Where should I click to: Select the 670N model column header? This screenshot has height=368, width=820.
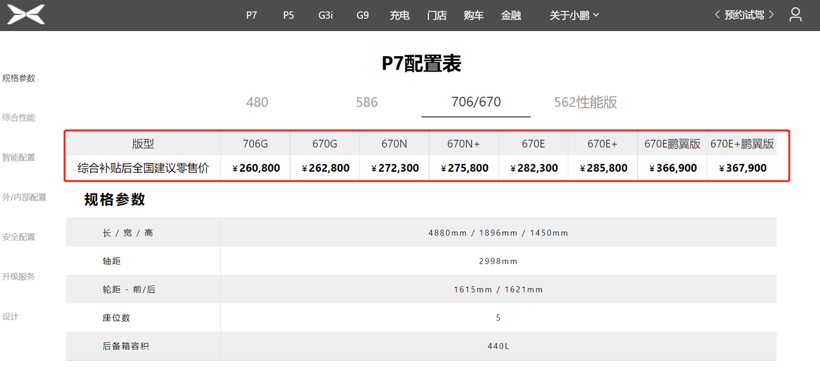394,144
